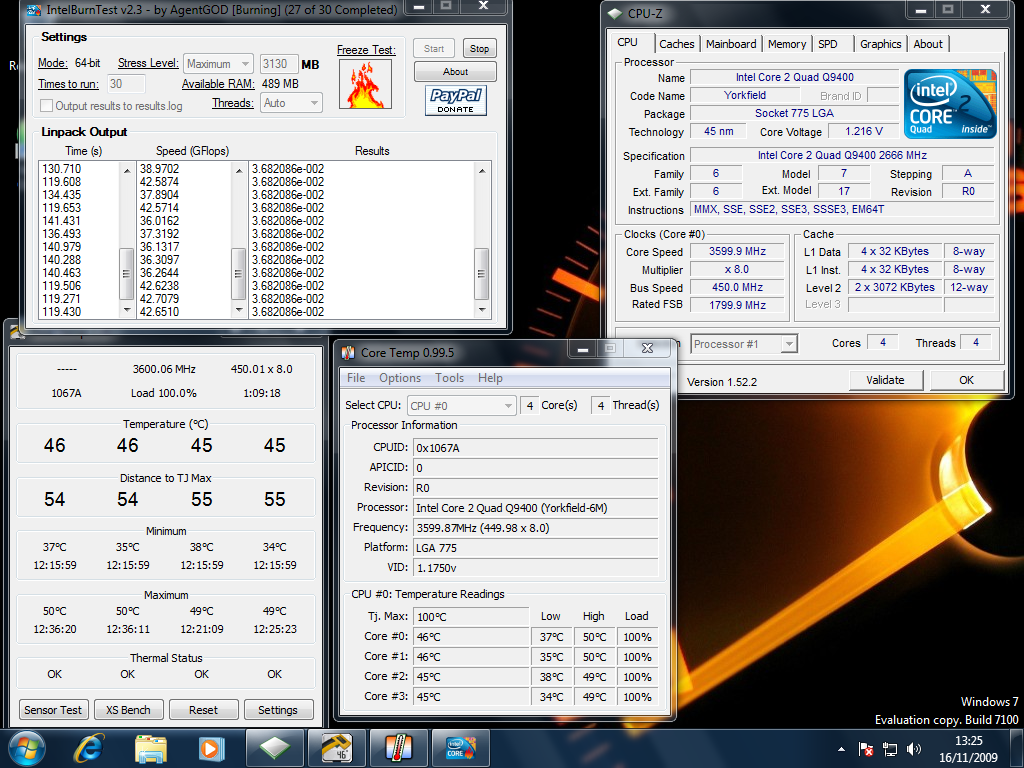This screenshot has height=768, width=1024.
Task: Click the PayPal Donate image
Action: click(x=456, y=101)
